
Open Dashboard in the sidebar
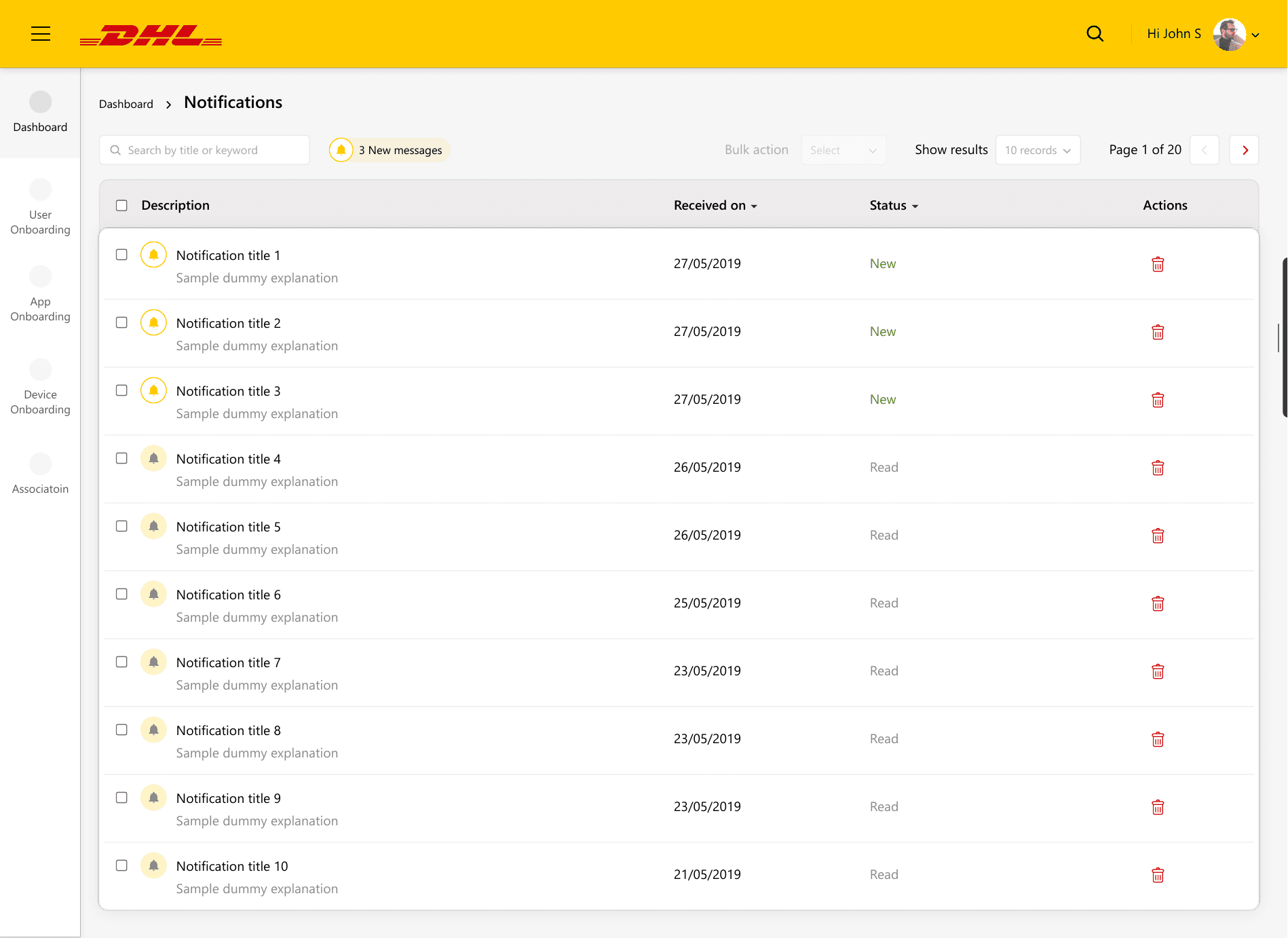click(40, 113)
